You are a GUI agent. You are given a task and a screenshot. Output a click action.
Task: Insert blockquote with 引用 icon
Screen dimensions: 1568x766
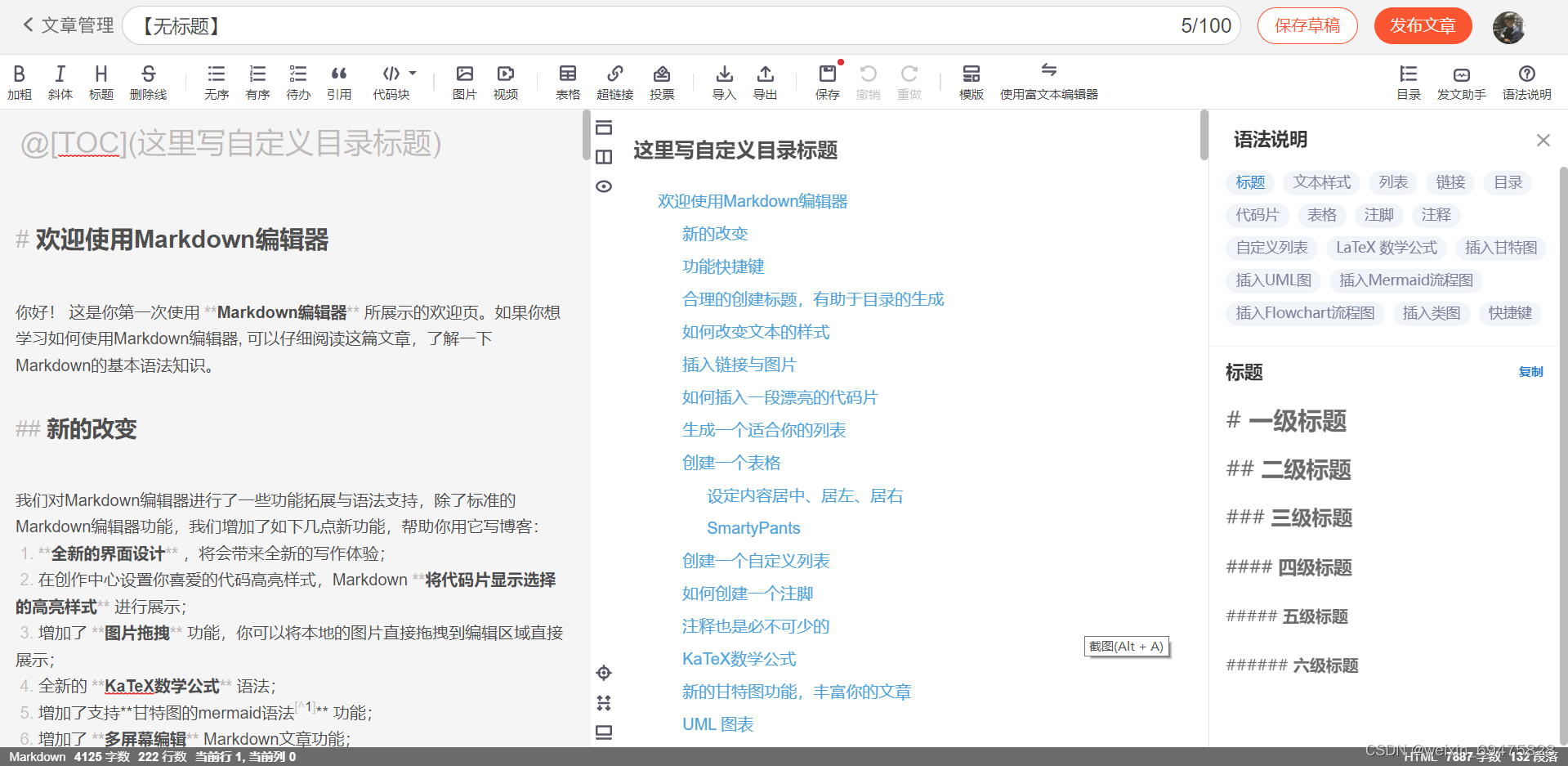339,83
